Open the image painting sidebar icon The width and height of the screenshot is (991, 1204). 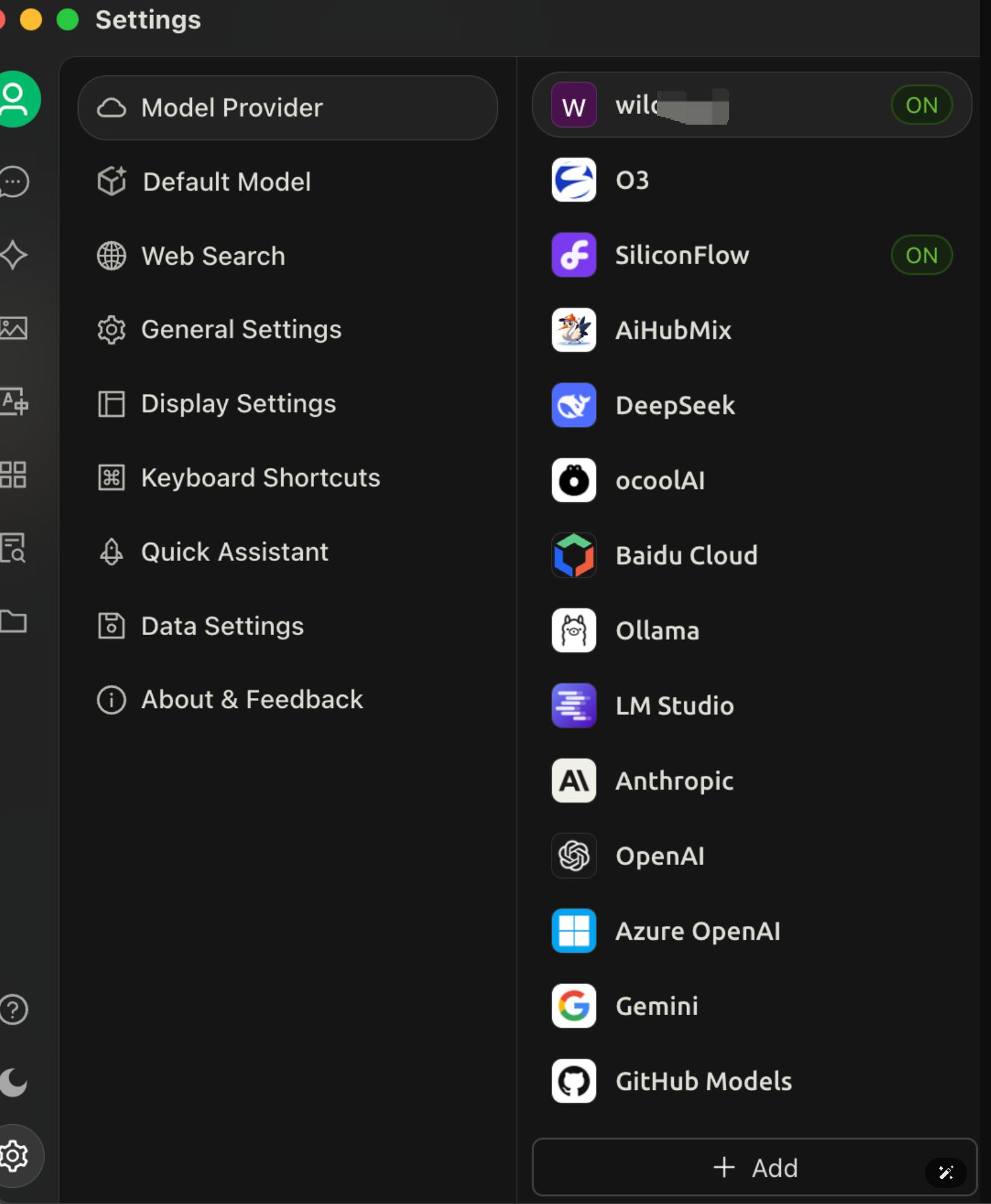click(x=14, y=328)
